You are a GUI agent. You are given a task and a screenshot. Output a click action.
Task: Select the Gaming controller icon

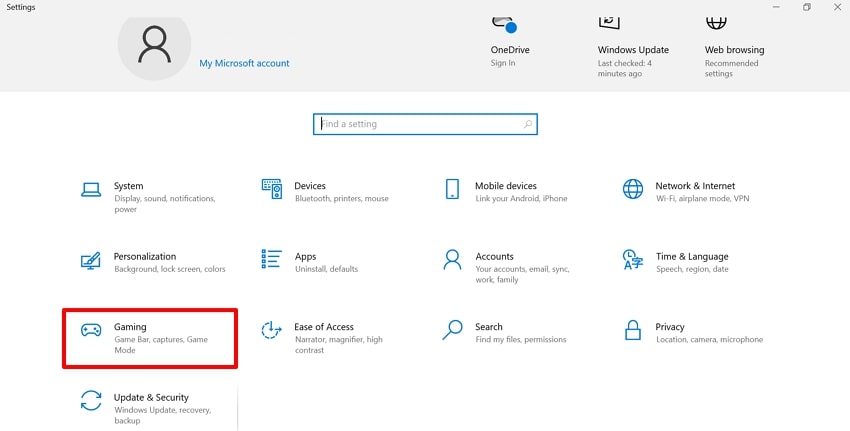[91, 330]
